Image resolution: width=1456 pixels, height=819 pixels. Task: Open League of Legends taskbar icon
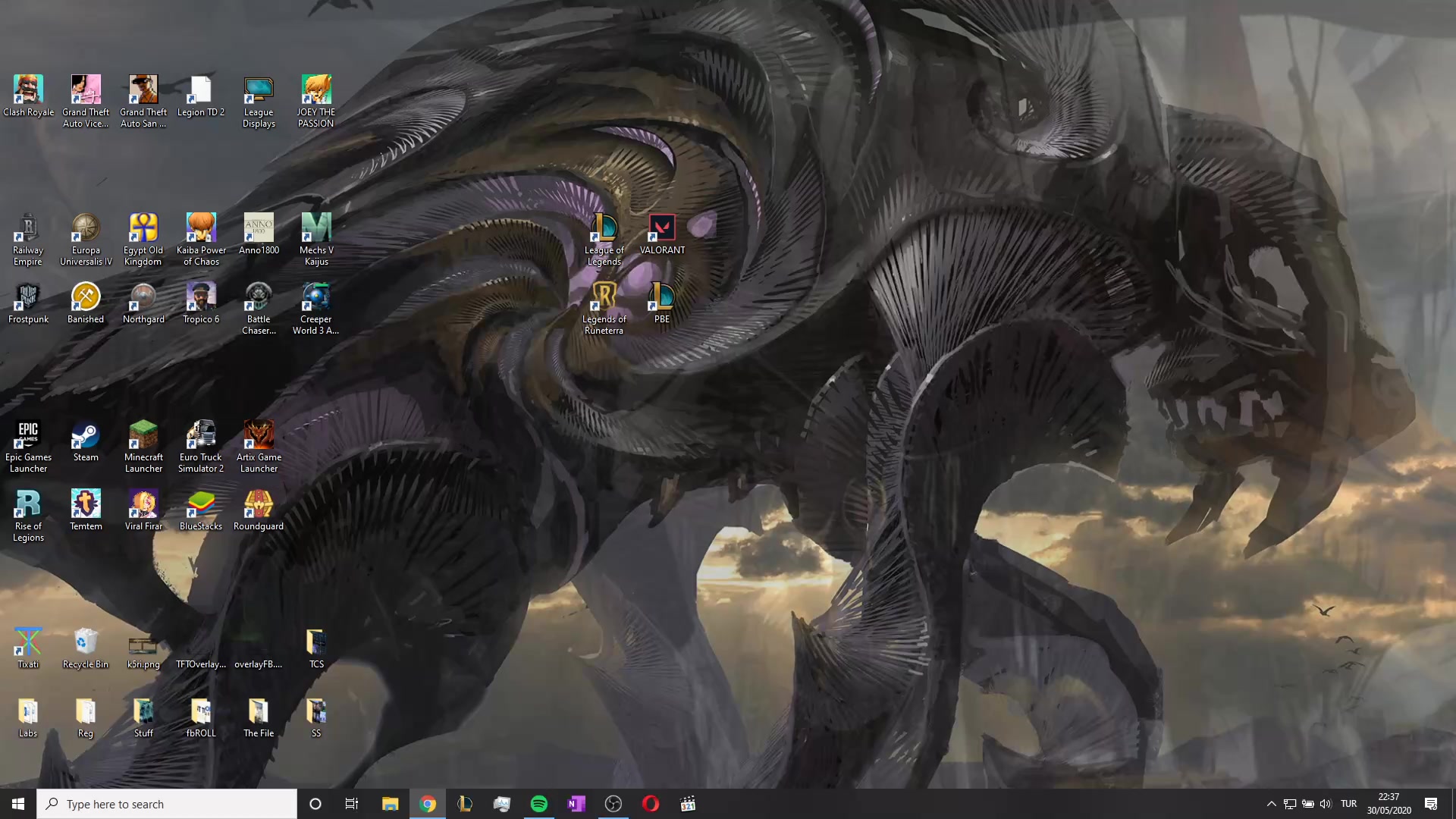[465, 804]
